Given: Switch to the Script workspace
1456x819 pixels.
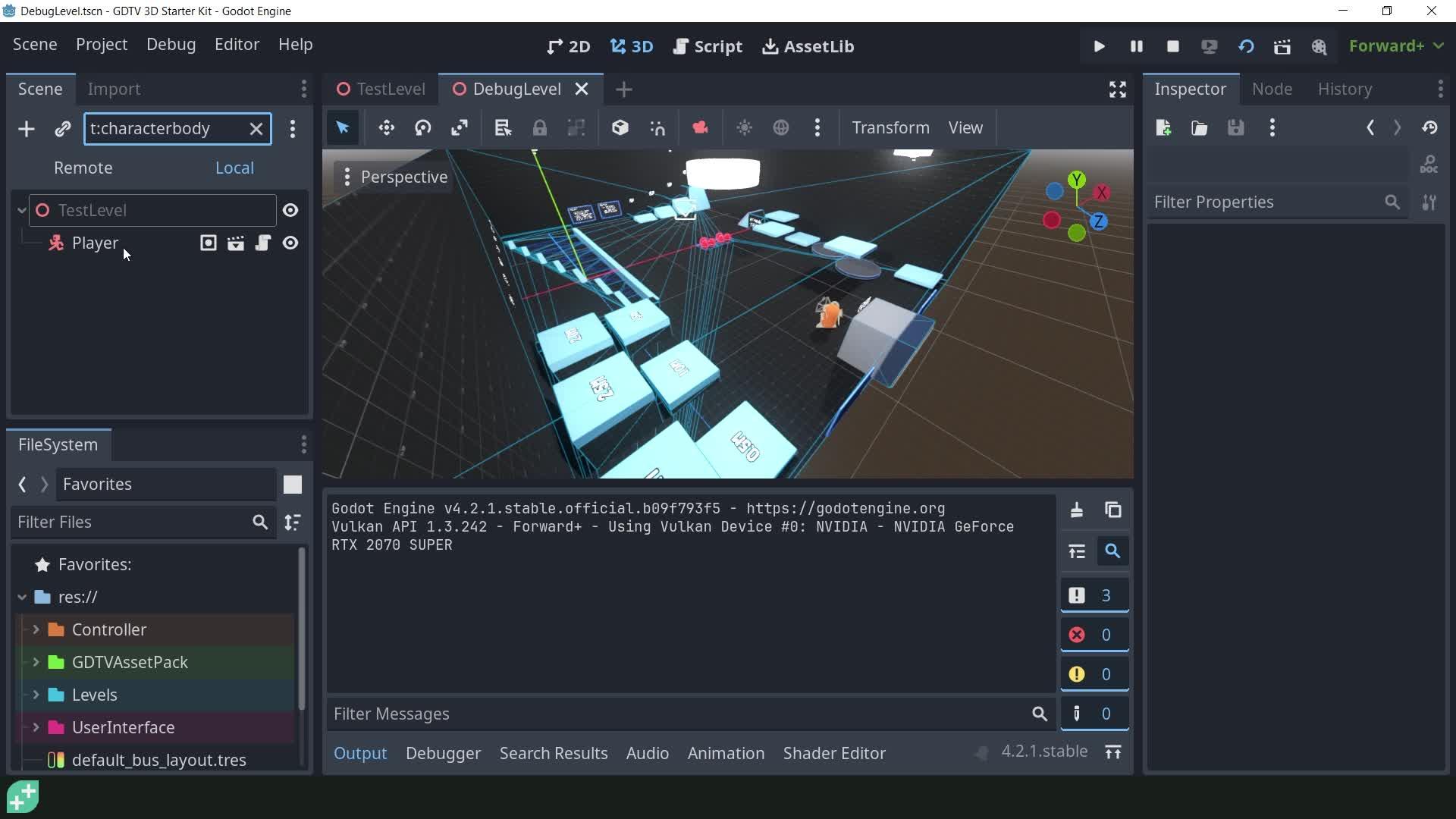Looking at the screenshot, I should (x=708, y=46).
